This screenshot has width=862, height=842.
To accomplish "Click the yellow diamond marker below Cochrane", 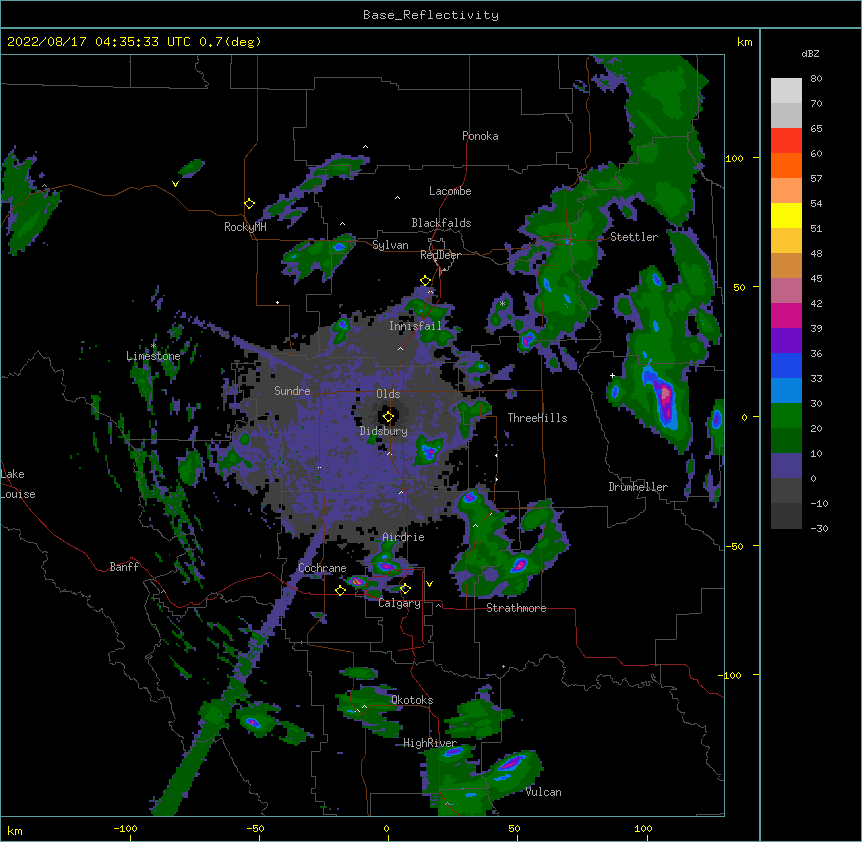I will coord(340,590).
